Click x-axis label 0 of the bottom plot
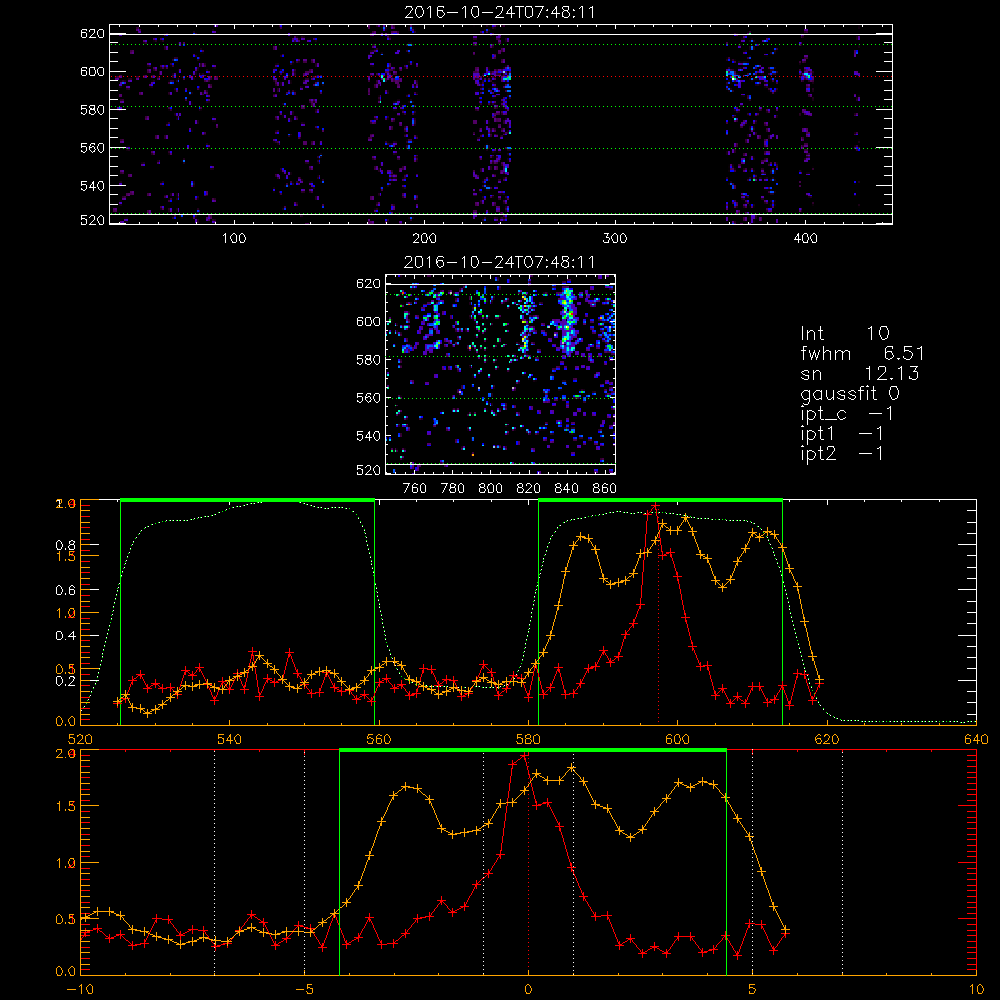This screenshot has height=1000, width=1000. tap(528, 990)
